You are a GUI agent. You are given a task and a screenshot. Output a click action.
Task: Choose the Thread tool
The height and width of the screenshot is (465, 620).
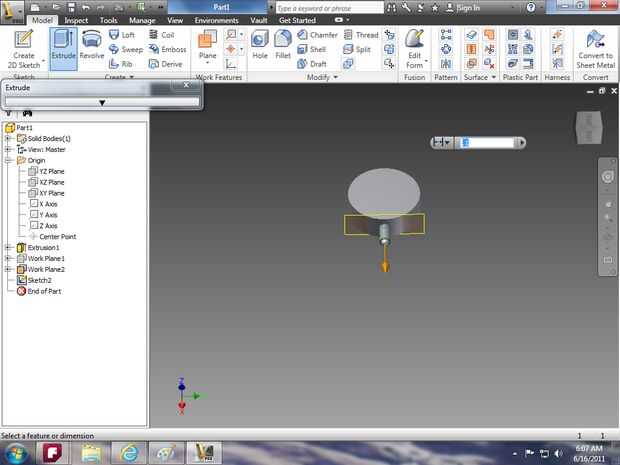pos(361,35)
